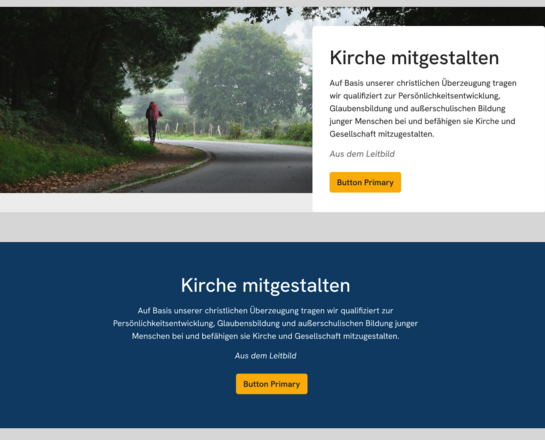545x440 pixels.
Task: Click the light grey strip below the photo
Action: coord(156,202)
